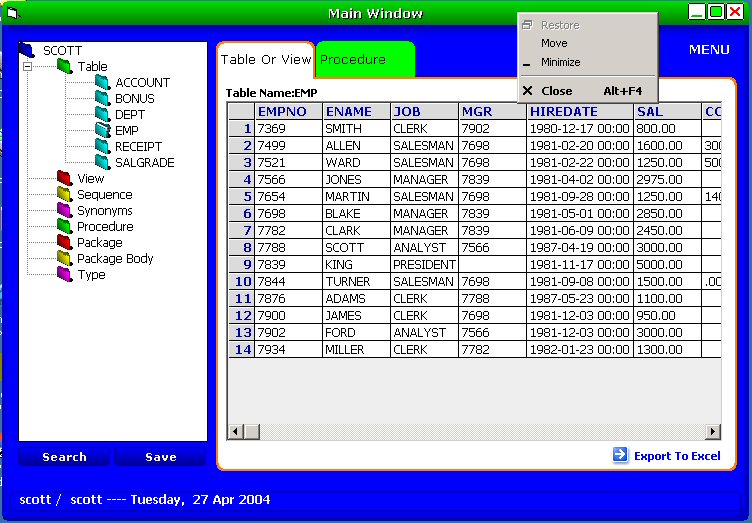This screenshot has height=523, width=752.
Task: Click the hire date 1987-05-23 00:00
Action: coord(580,298)
